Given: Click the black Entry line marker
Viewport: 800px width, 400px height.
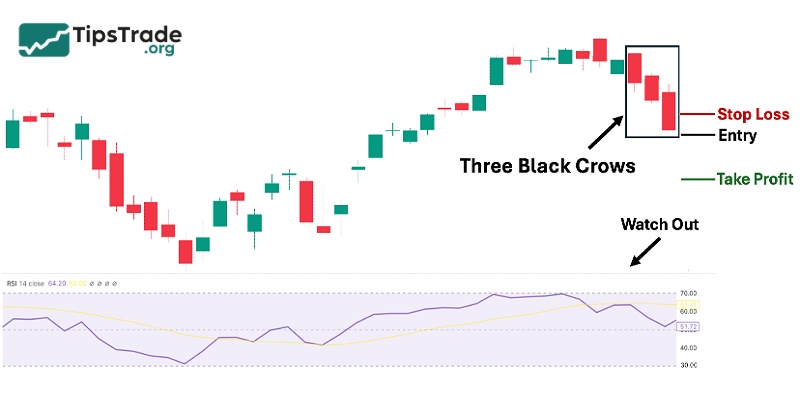Looking at the screenshot, I should pyautogui.click(x=698, y=134).
